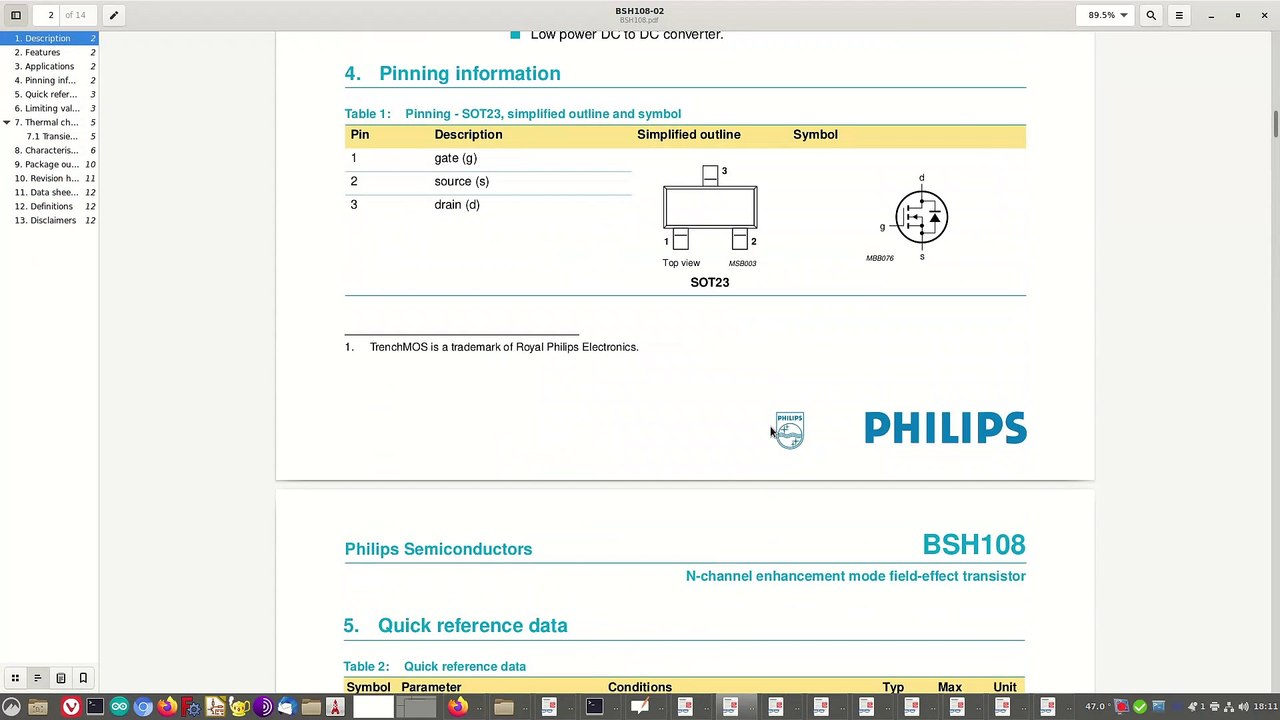Screen dimensions: 1280x720
Task: Go to outline entry 11. Data sheet
Action: point(49,192)
